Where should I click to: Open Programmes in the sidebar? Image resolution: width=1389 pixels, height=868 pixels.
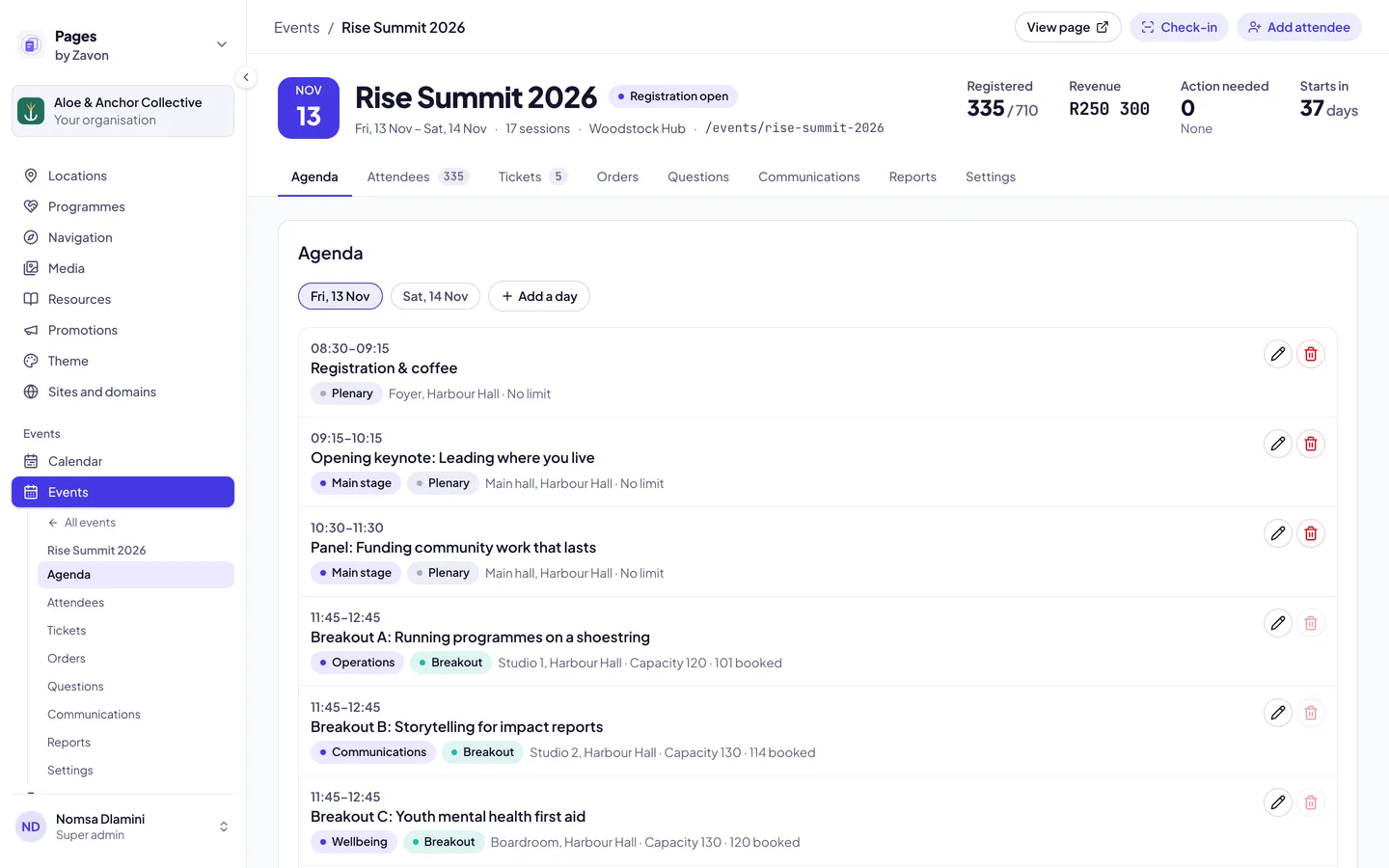123,206
